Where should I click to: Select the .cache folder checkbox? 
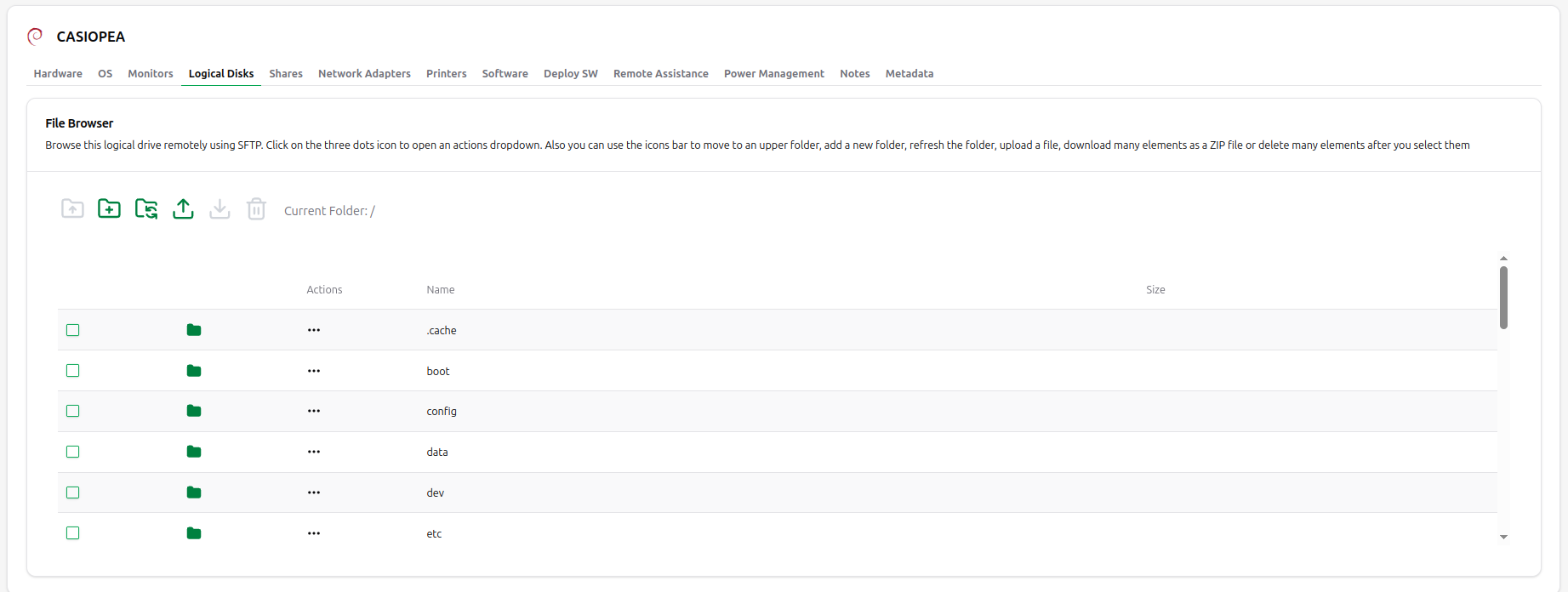73,330
